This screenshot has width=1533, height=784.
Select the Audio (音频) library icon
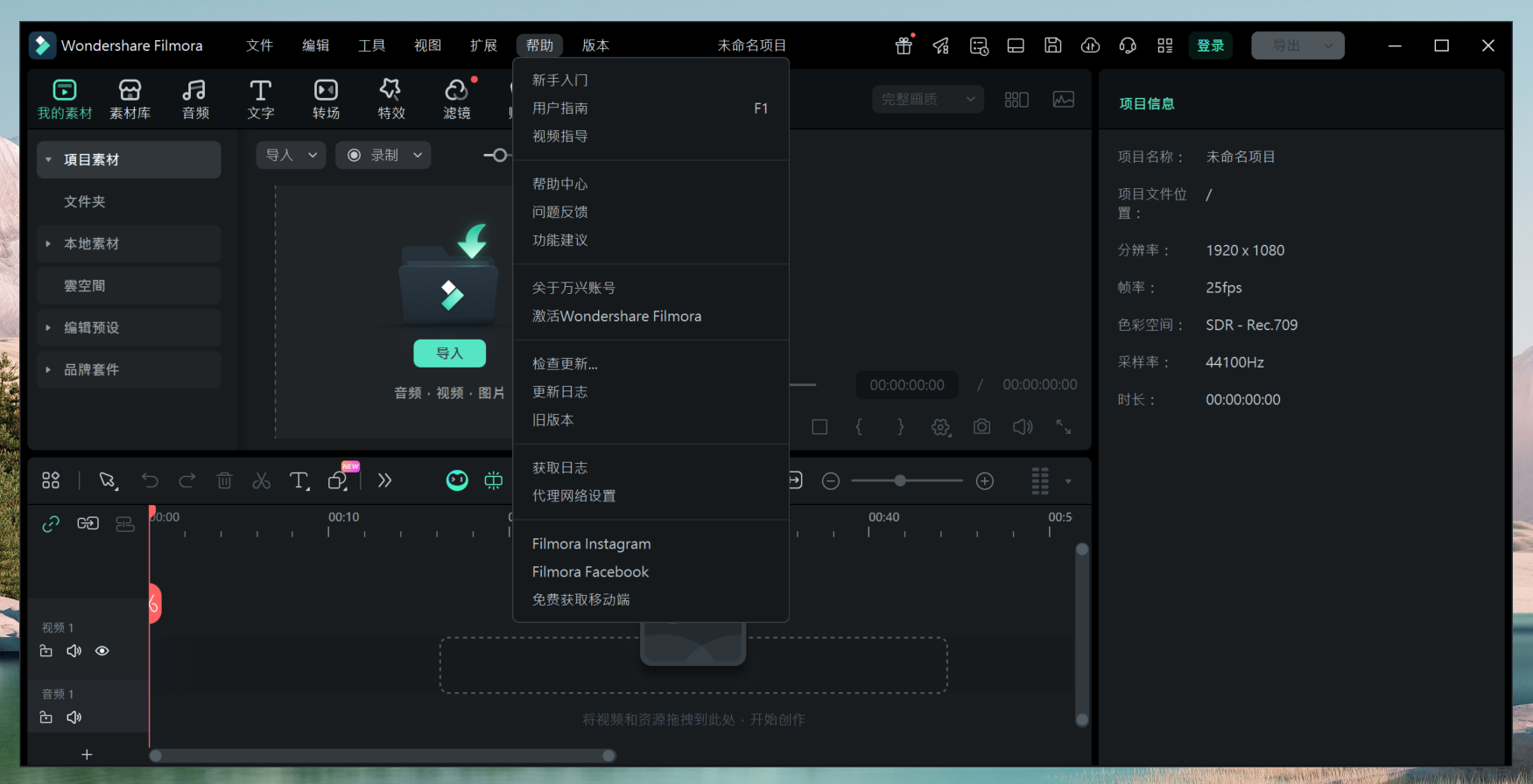[x=194, y=99]
